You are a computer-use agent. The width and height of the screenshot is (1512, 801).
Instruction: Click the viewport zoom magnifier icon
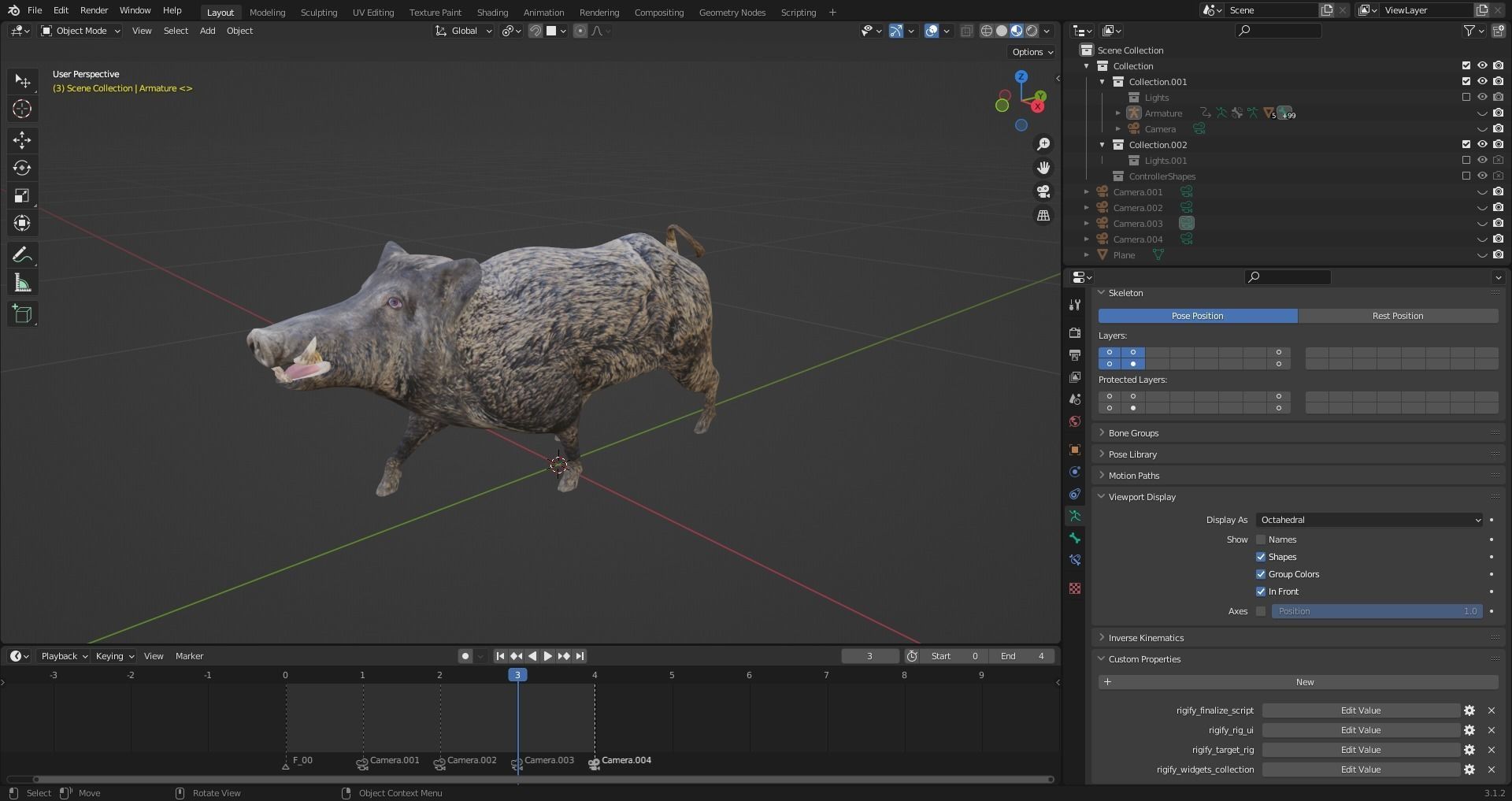click(1043, 144)
